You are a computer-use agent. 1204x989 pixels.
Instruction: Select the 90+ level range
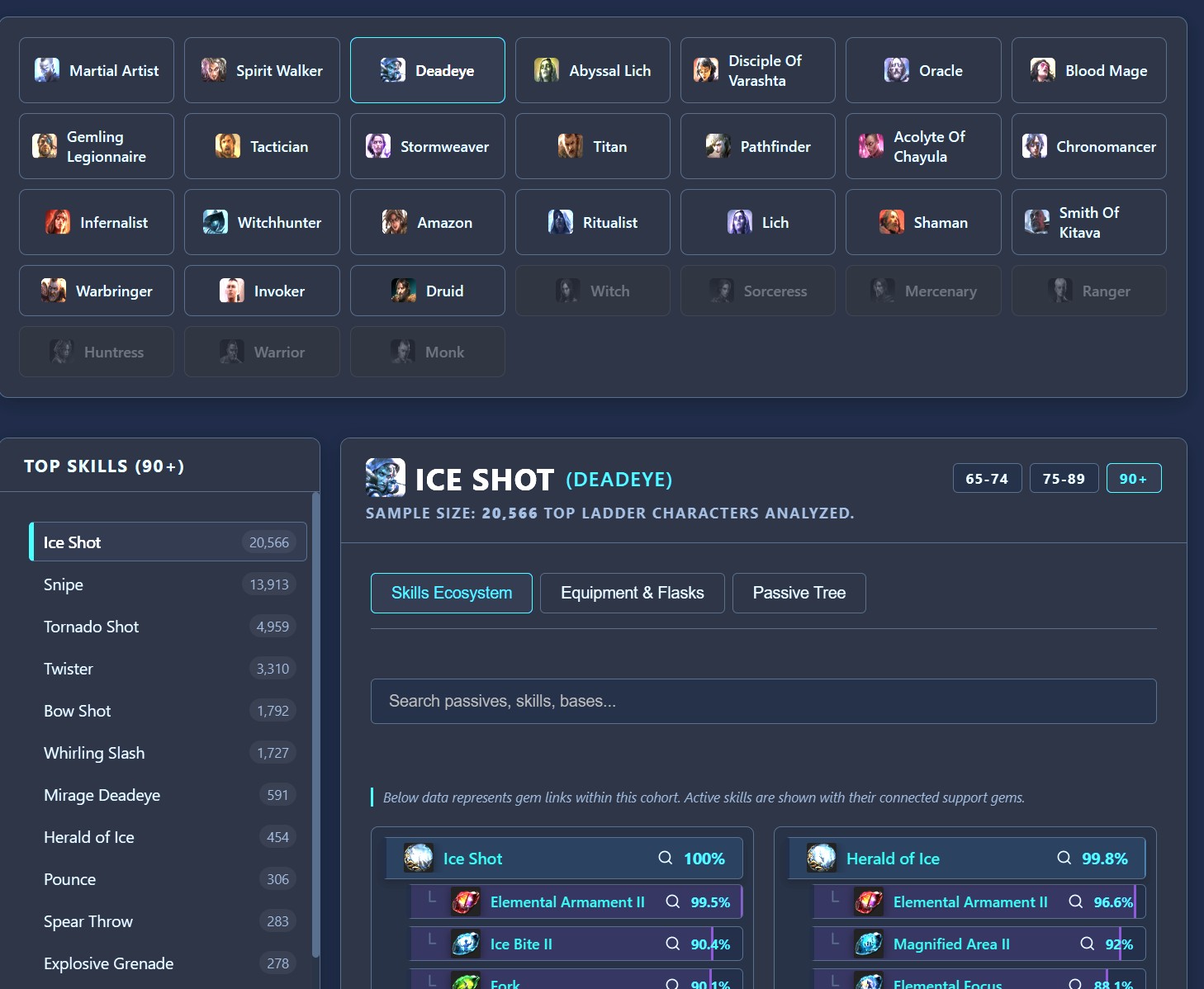coord(1134,478)
